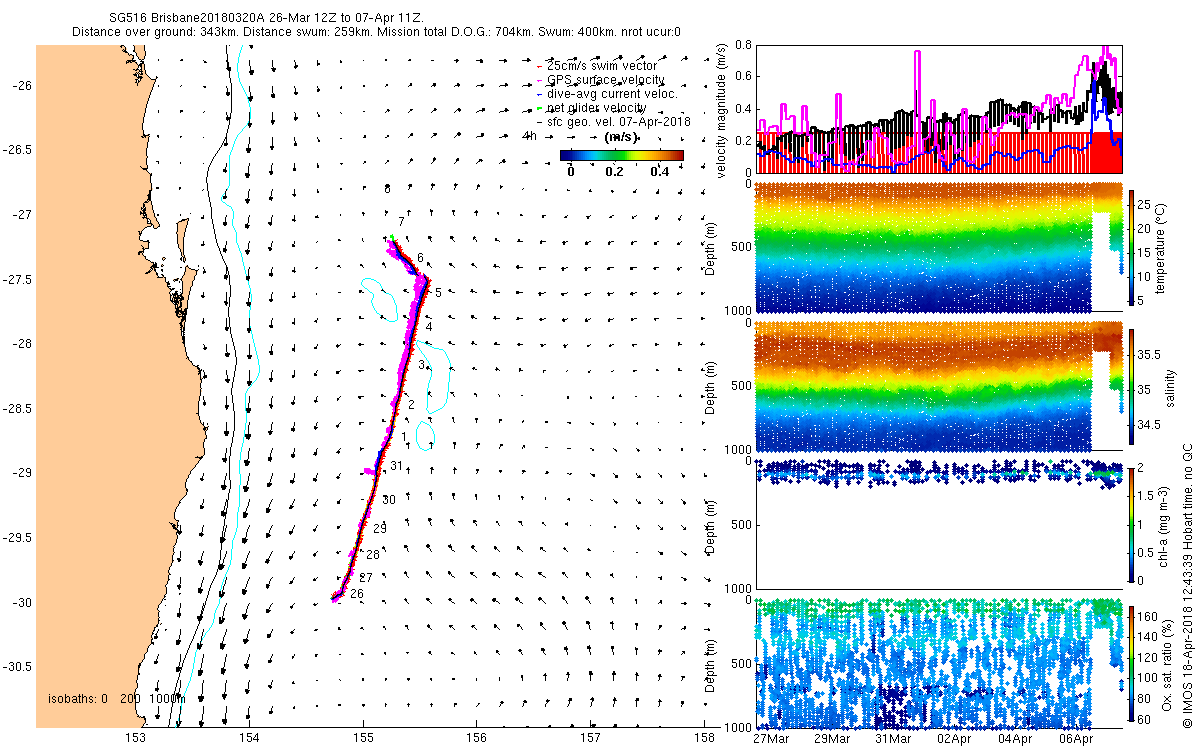Click glider track waypoint labeled 31
The image size is (1200, 750).
click(x=396, y=467)
